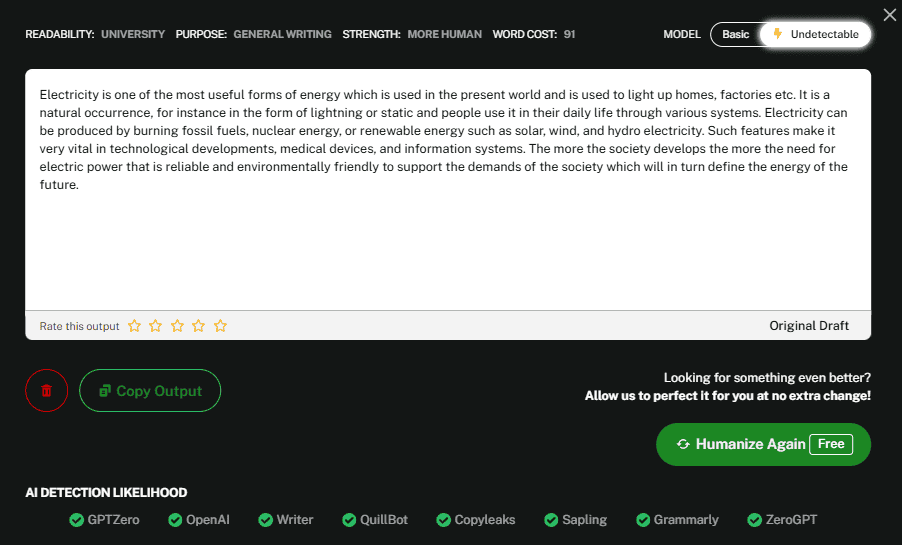Click the Writer green check icon
This screenshot has height=545, width=902.
pos(265,520)
